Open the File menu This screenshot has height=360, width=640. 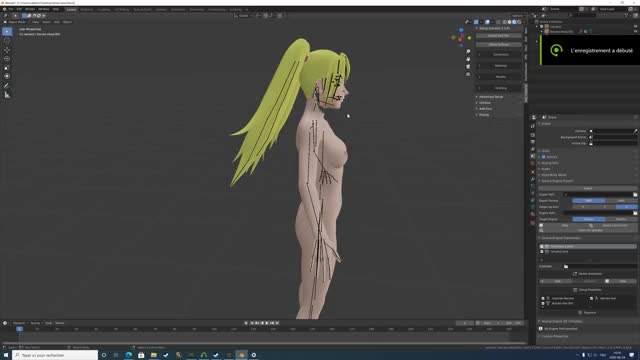click(x=11, y=9)
